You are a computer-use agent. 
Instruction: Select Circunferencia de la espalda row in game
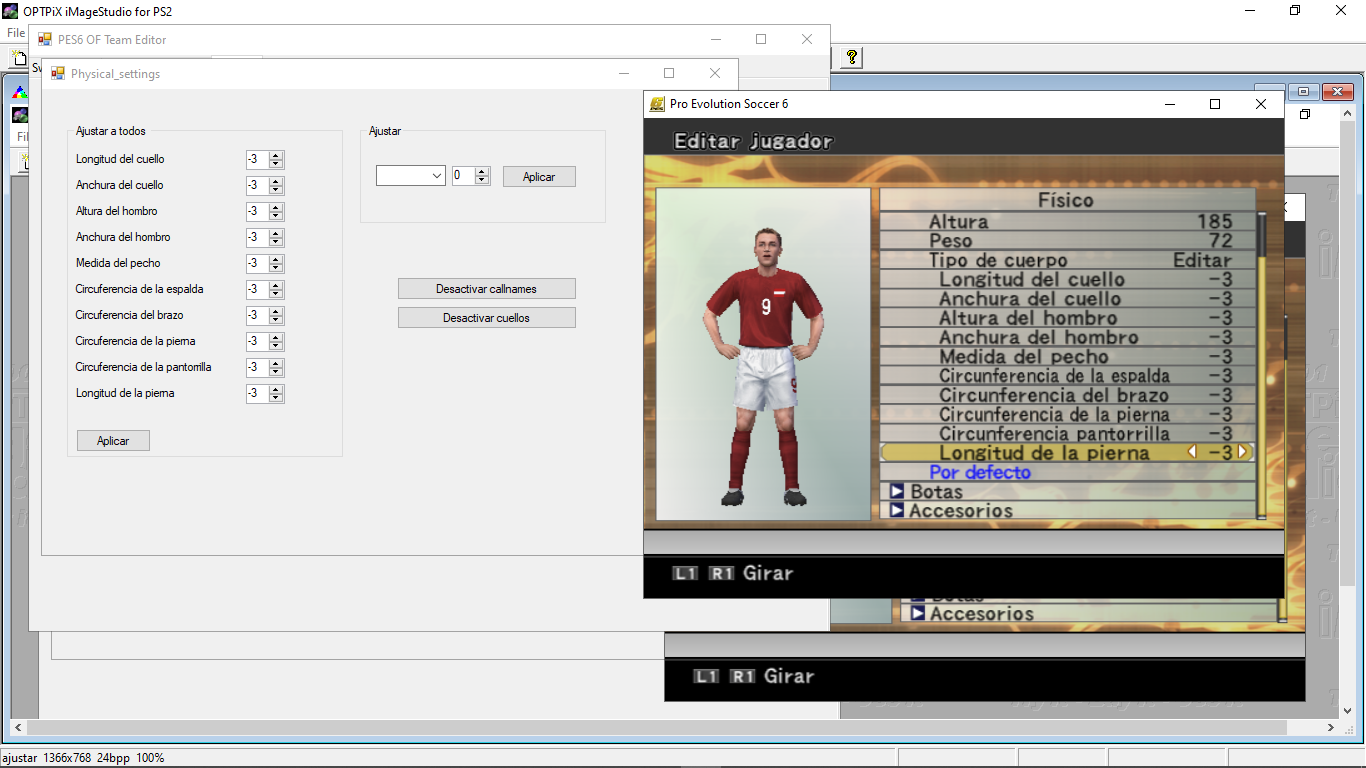(1068, 376)
